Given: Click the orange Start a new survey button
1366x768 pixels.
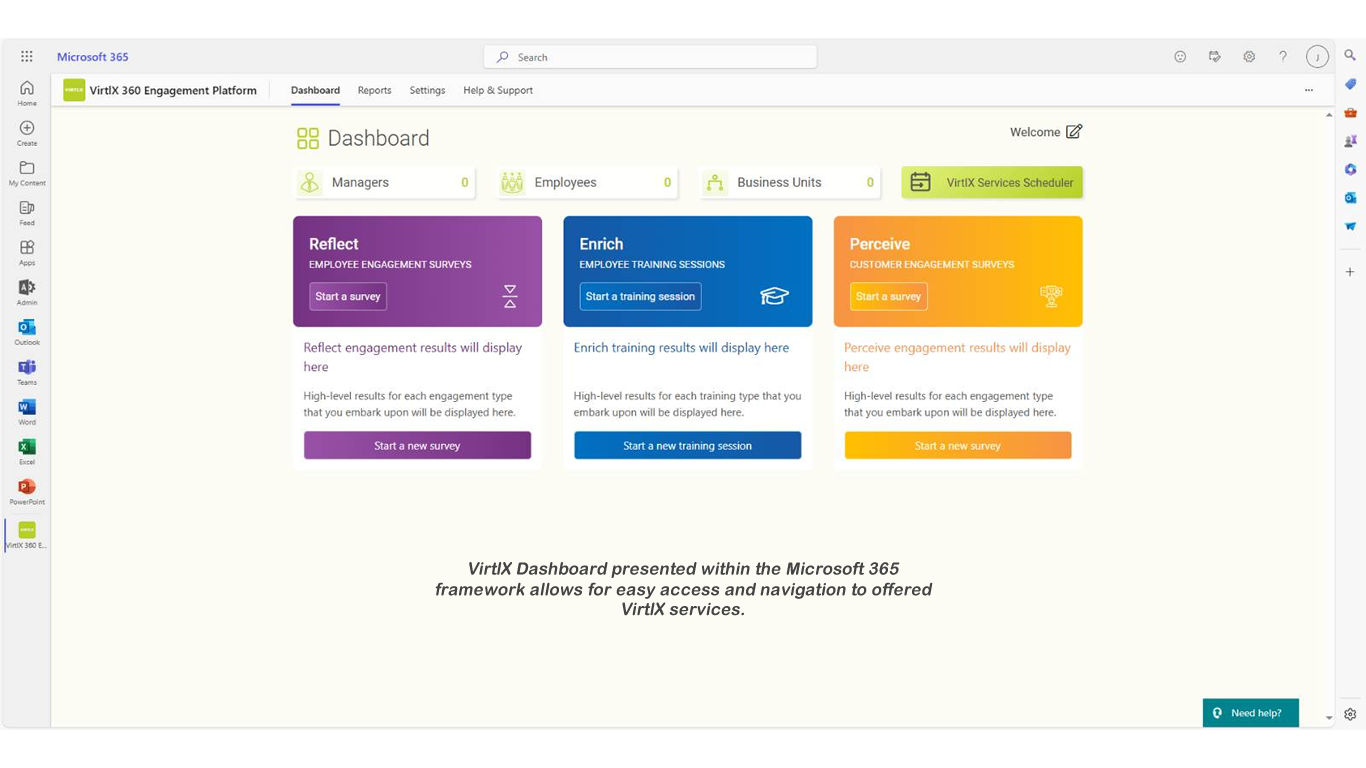Looking at the screenshot, I should click(x=957, y=446).
